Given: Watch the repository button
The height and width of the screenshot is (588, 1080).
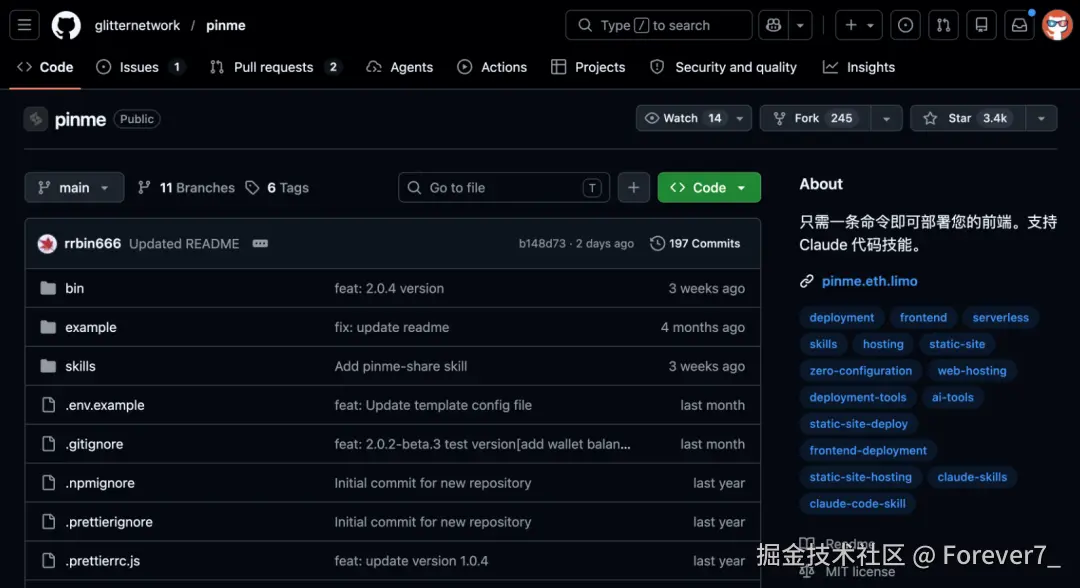Looking at the screenshot, I should pos(683,118).
